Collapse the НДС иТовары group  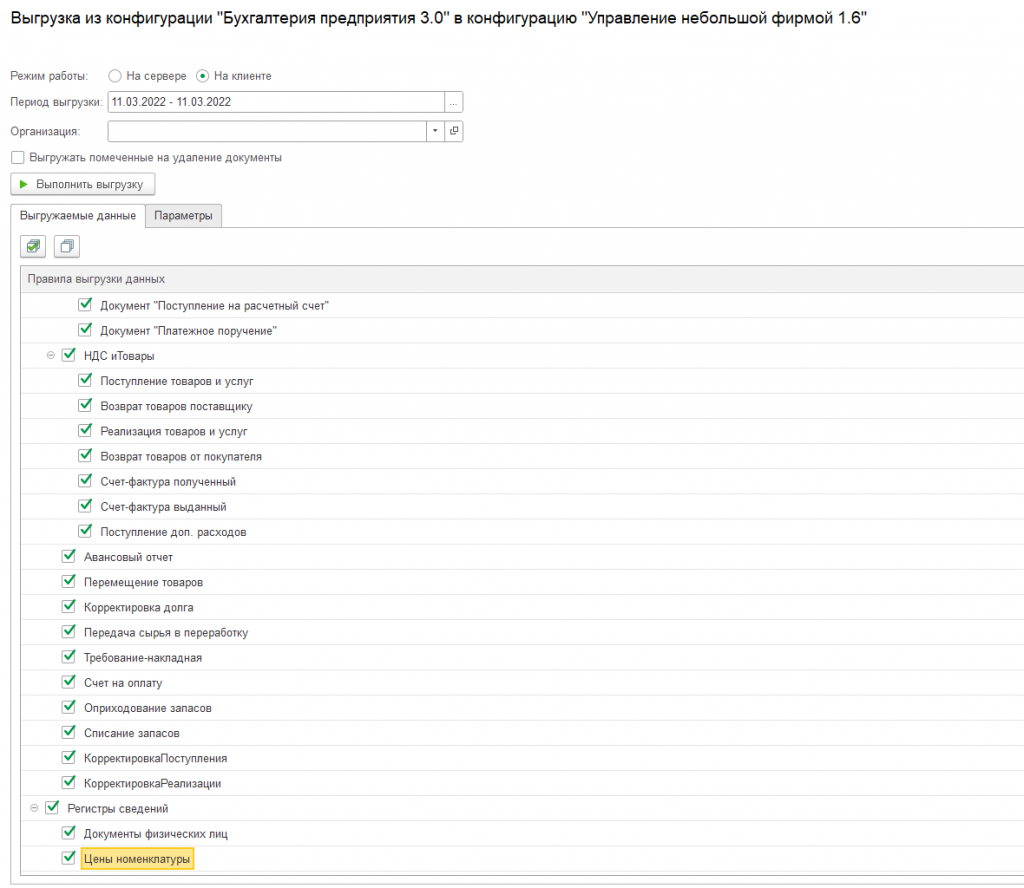click(x=50, y=355)
